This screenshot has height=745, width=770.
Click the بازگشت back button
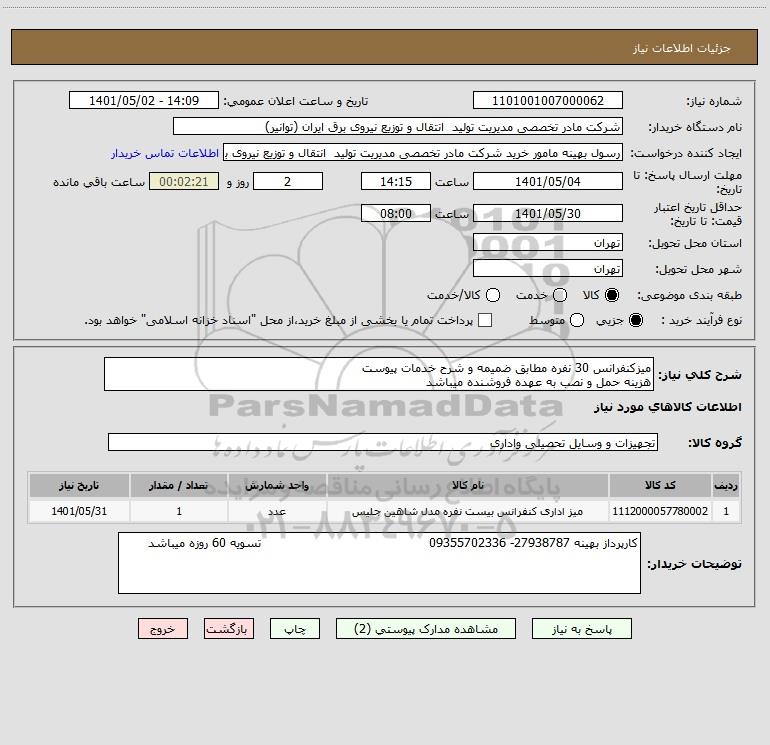click(x=229, y=629)
